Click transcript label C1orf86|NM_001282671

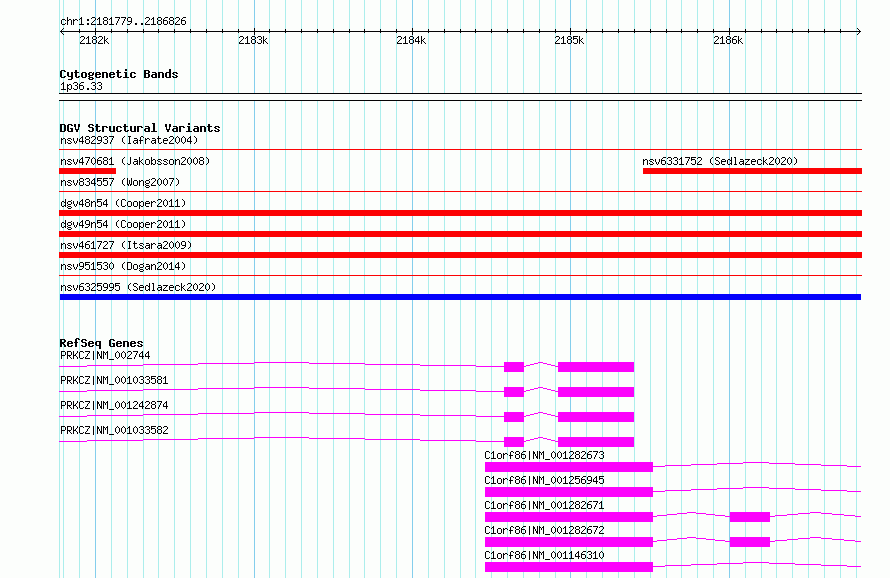point(544,505)
